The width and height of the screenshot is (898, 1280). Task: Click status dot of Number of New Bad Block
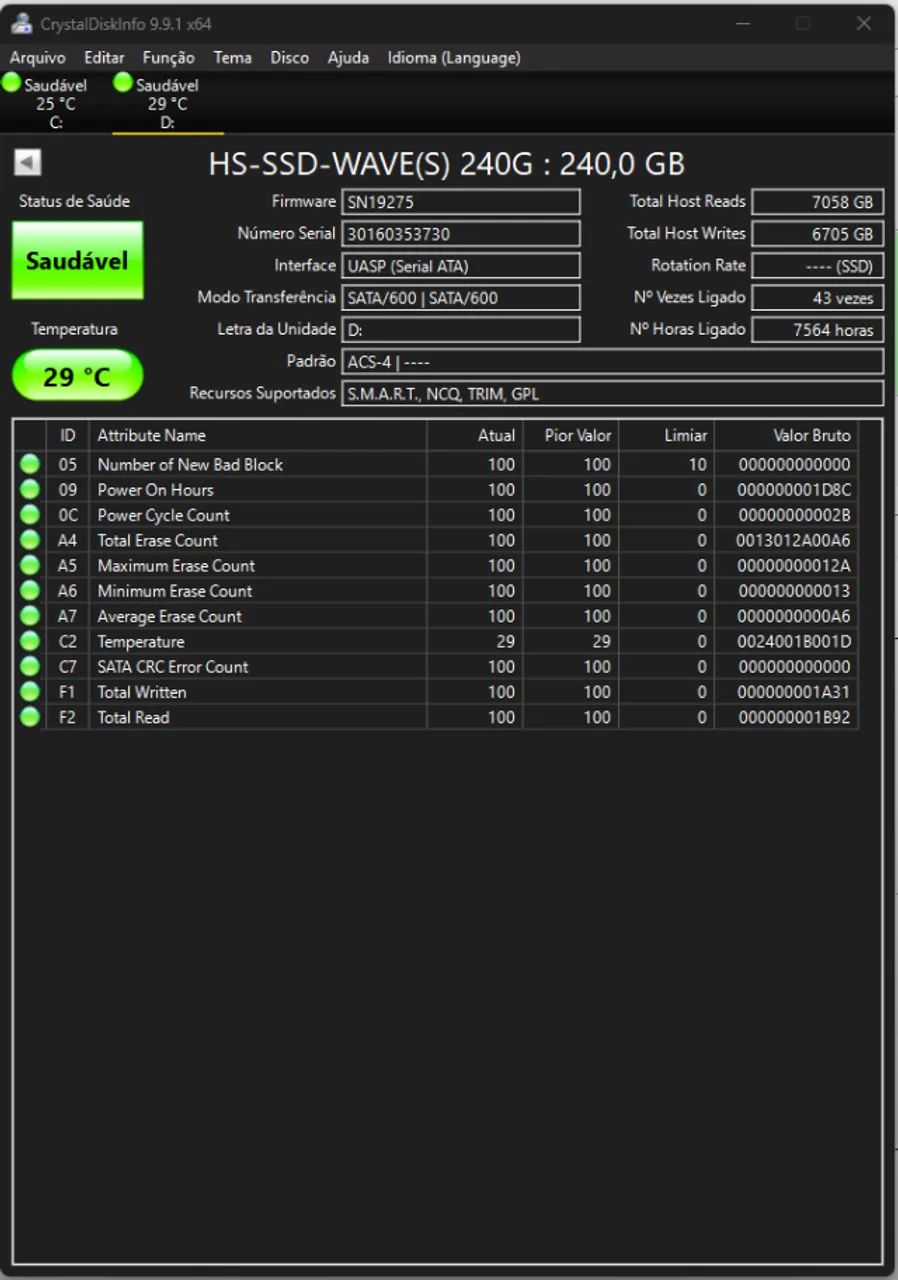(x=30, y=464)
